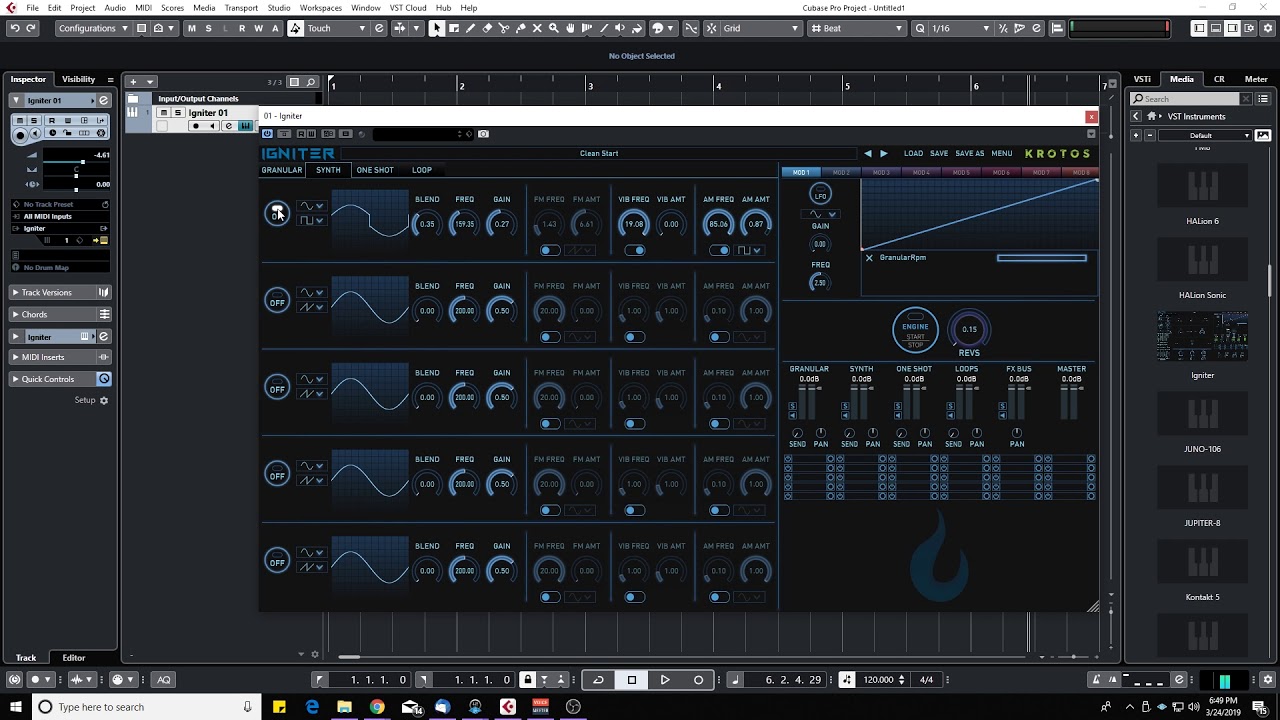Click oscillator one BLEND knob showing 0.35
Viewport: 1280px width, 720px height.
coord(427,224)
